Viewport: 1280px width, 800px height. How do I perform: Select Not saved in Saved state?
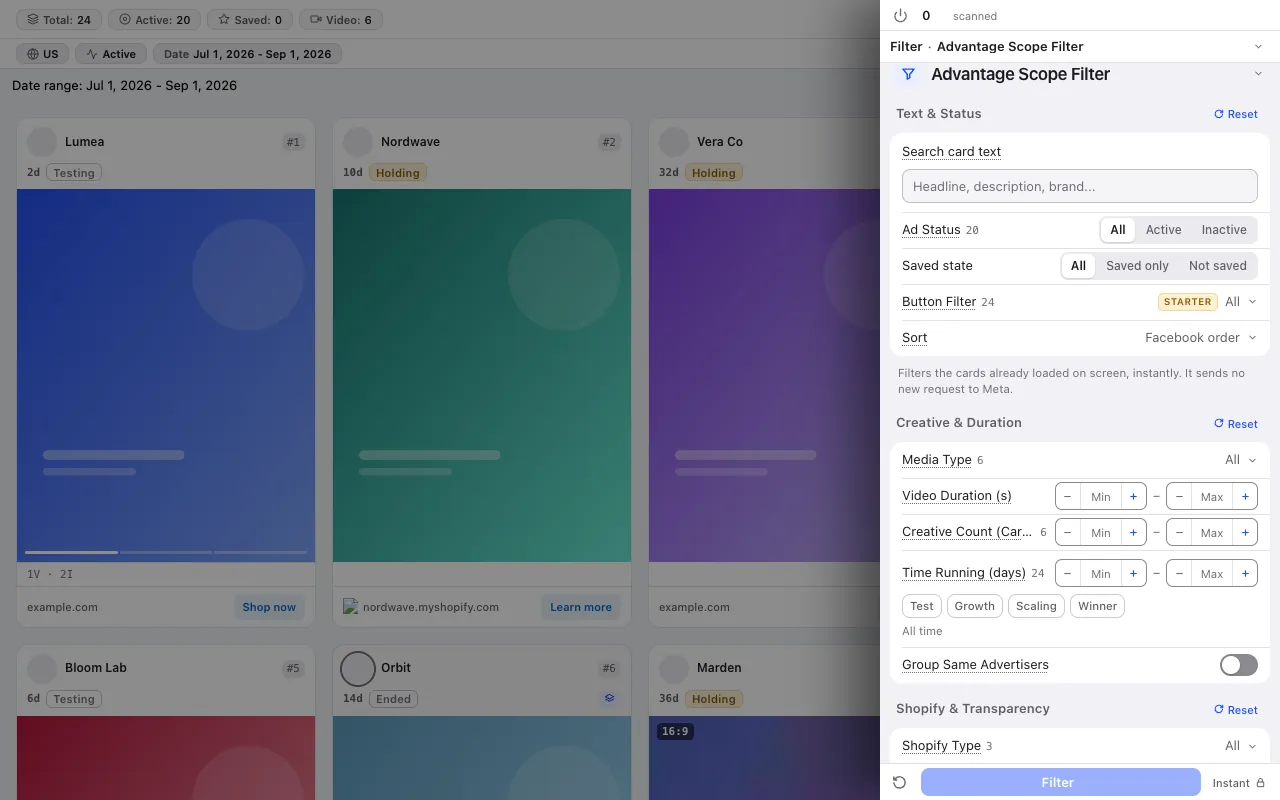tap(1217, 266)
